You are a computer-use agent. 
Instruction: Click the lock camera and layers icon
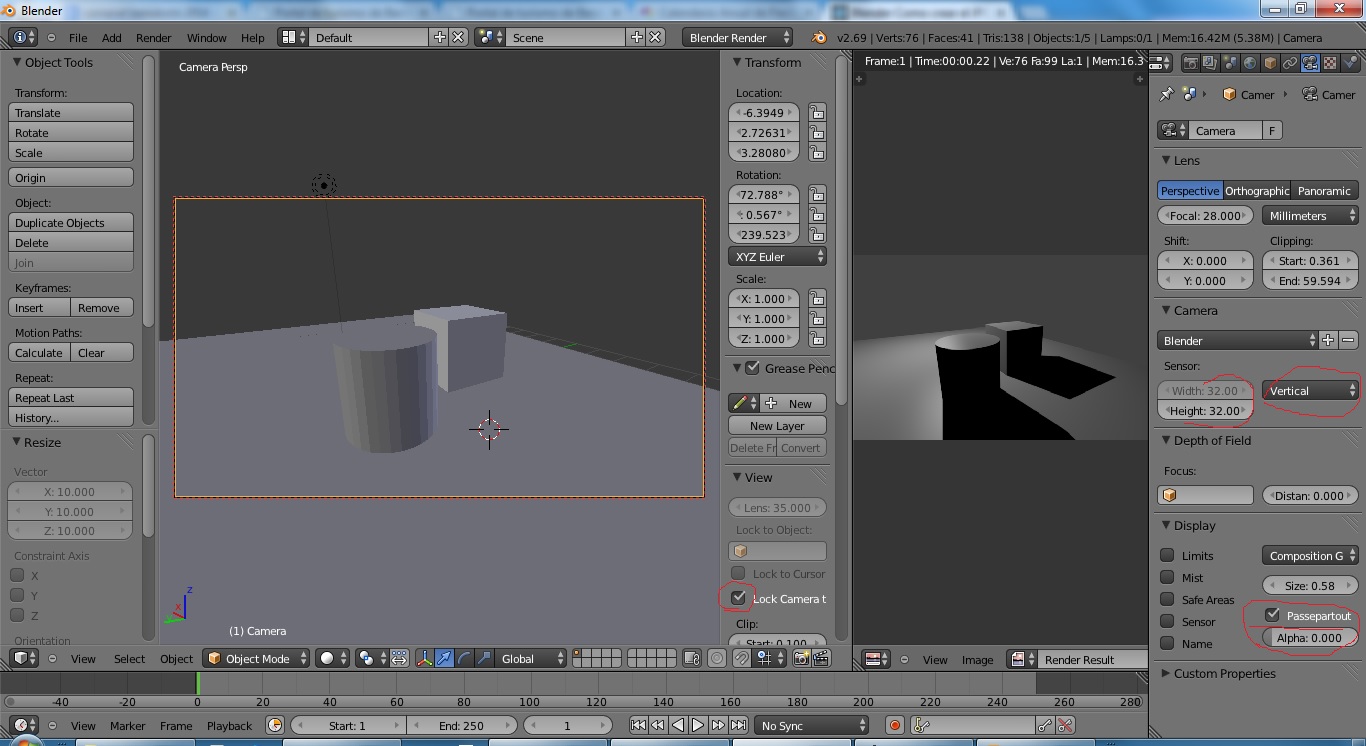[692, 658]
